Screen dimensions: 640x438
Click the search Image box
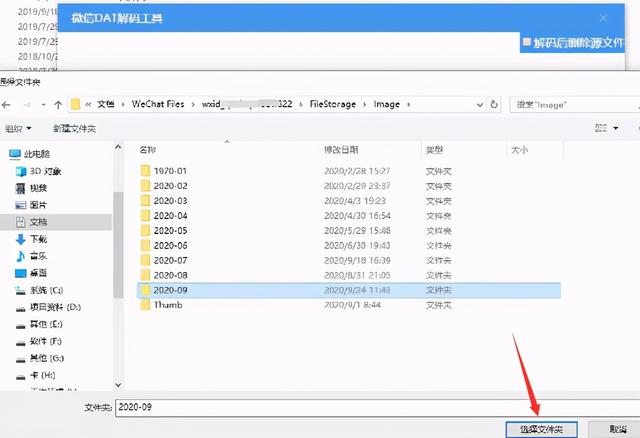click(575, 105)
